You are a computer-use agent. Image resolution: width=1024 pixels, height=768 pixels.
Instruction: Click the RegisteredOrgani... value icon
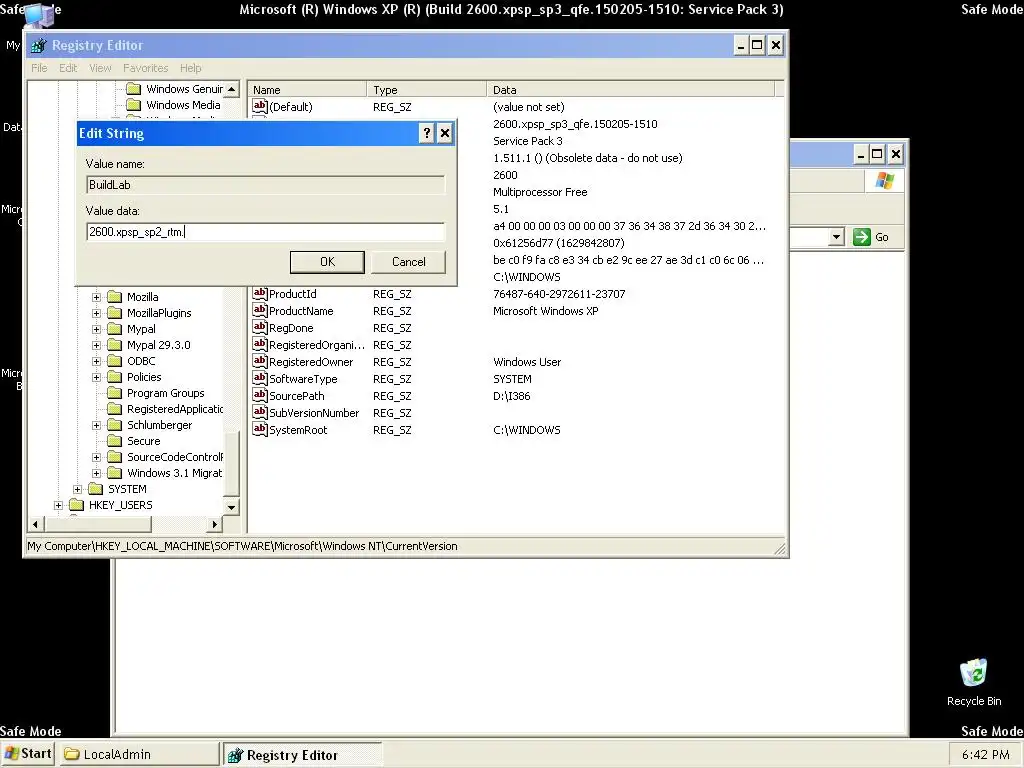[260, 345]
